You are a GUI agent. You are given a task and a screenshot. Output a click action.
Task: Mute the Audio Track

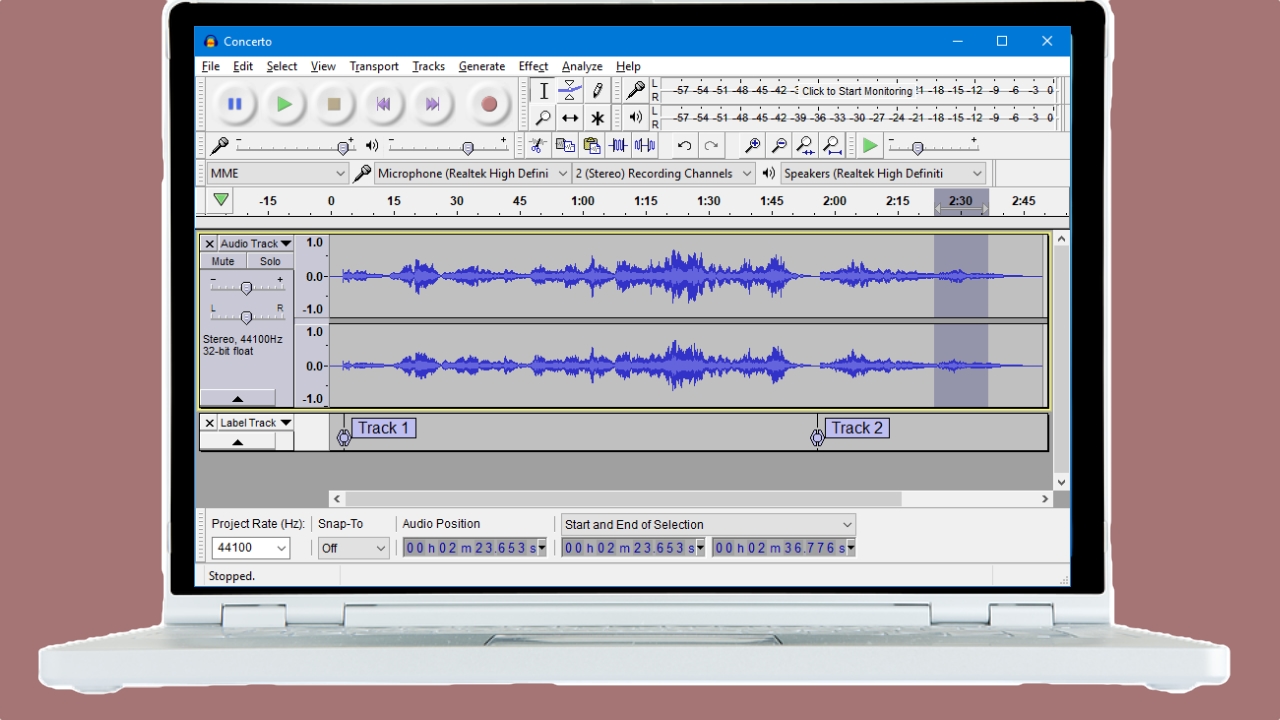221,260
